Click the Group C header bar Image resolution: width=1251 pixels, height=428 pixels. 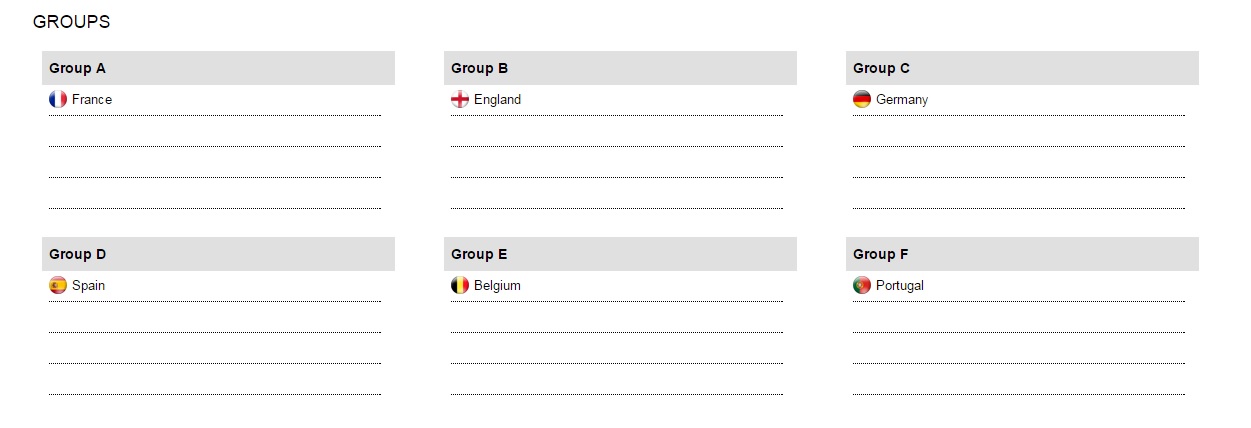(1022, 68)
